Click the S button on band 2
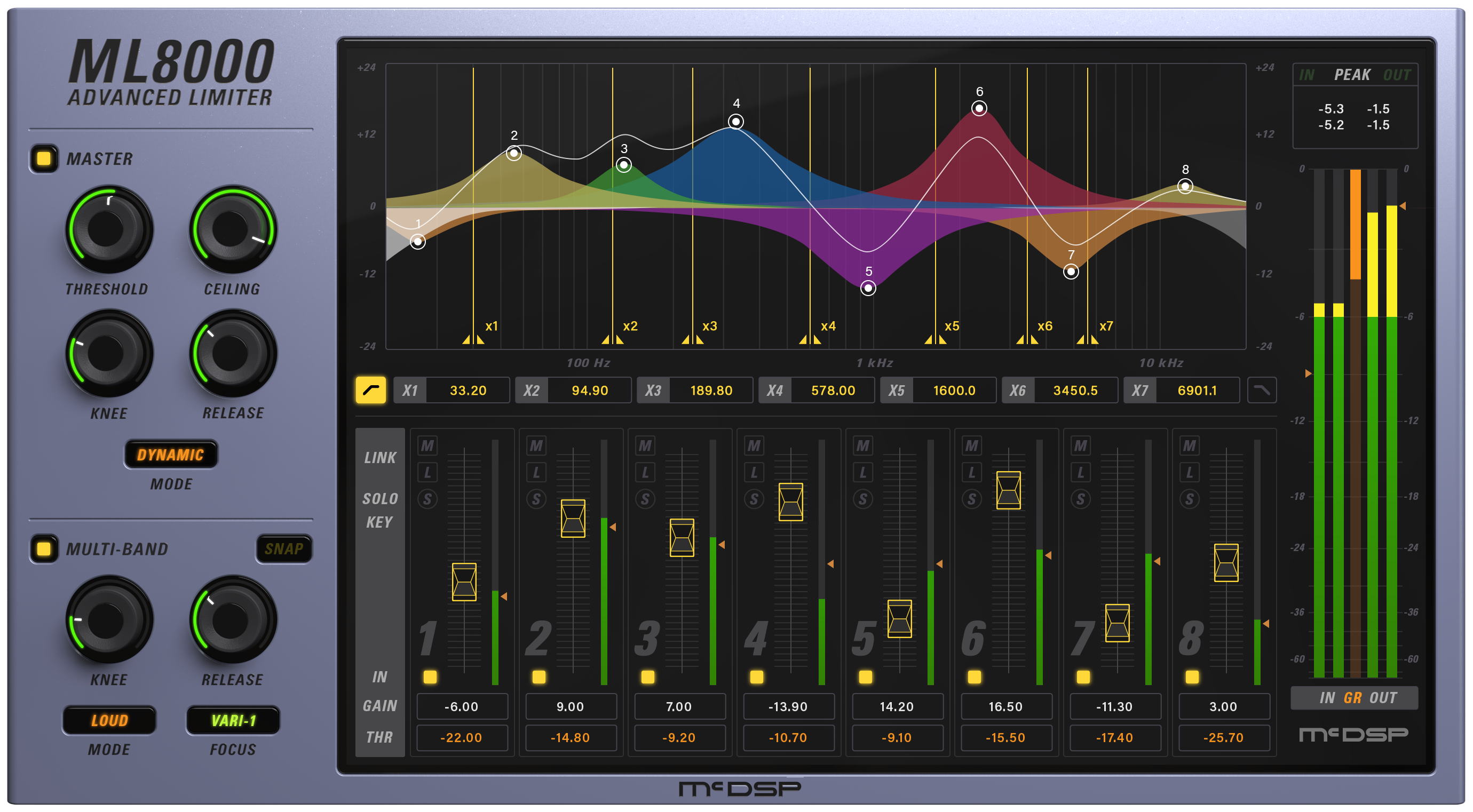1473x812 pixels. click(535, 498)
